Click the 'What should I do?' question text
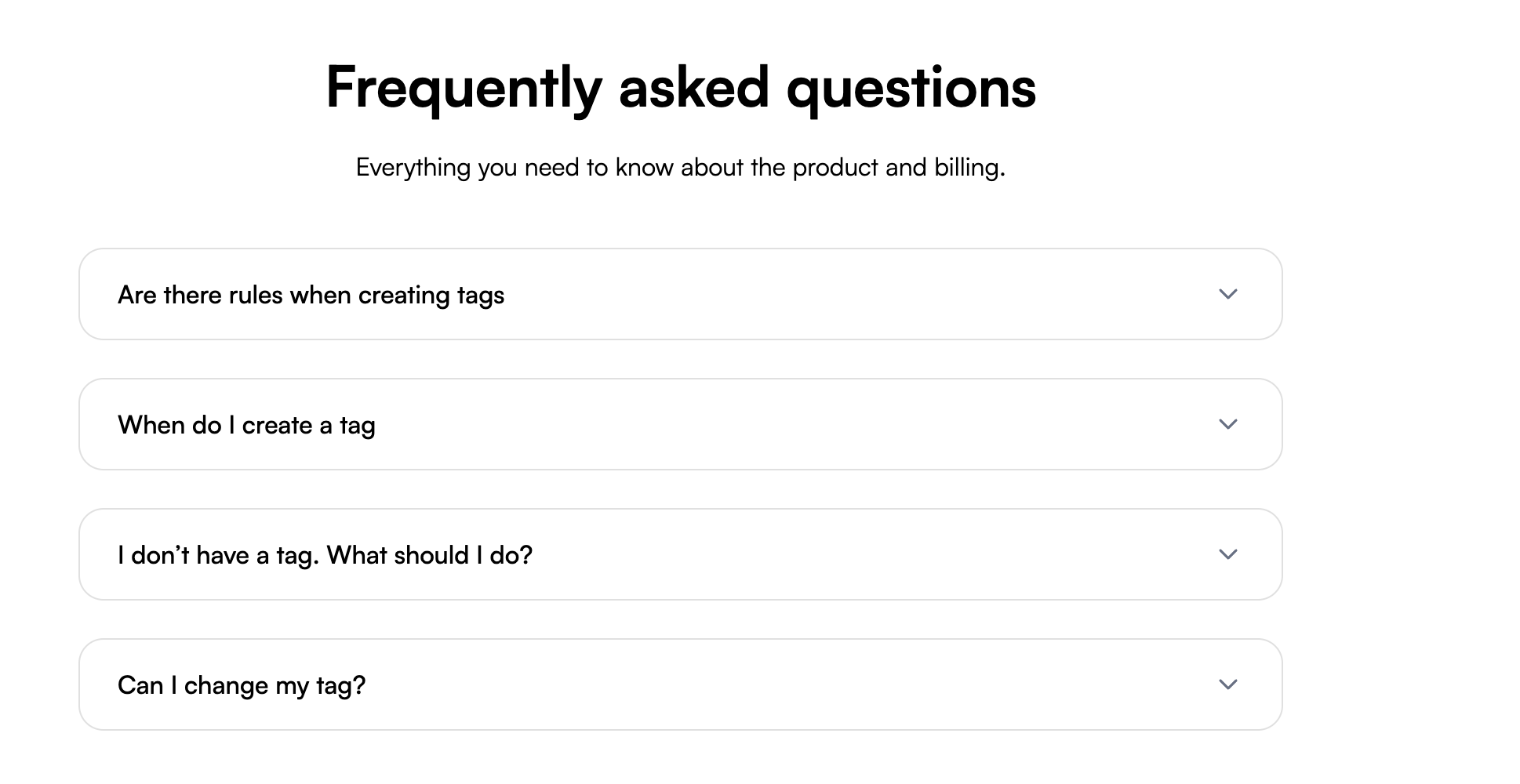 click(x=429, y=555)
